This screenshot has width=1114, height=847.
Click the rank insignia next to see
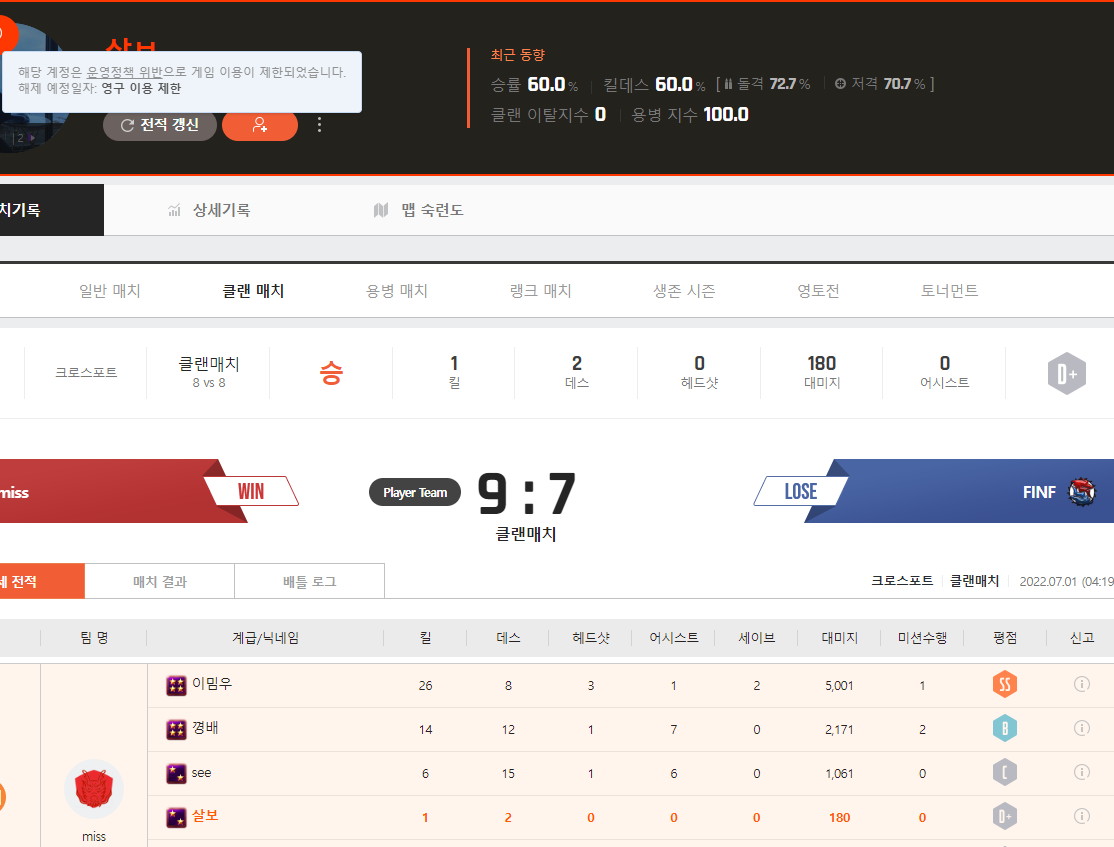(x=176, y=773)
